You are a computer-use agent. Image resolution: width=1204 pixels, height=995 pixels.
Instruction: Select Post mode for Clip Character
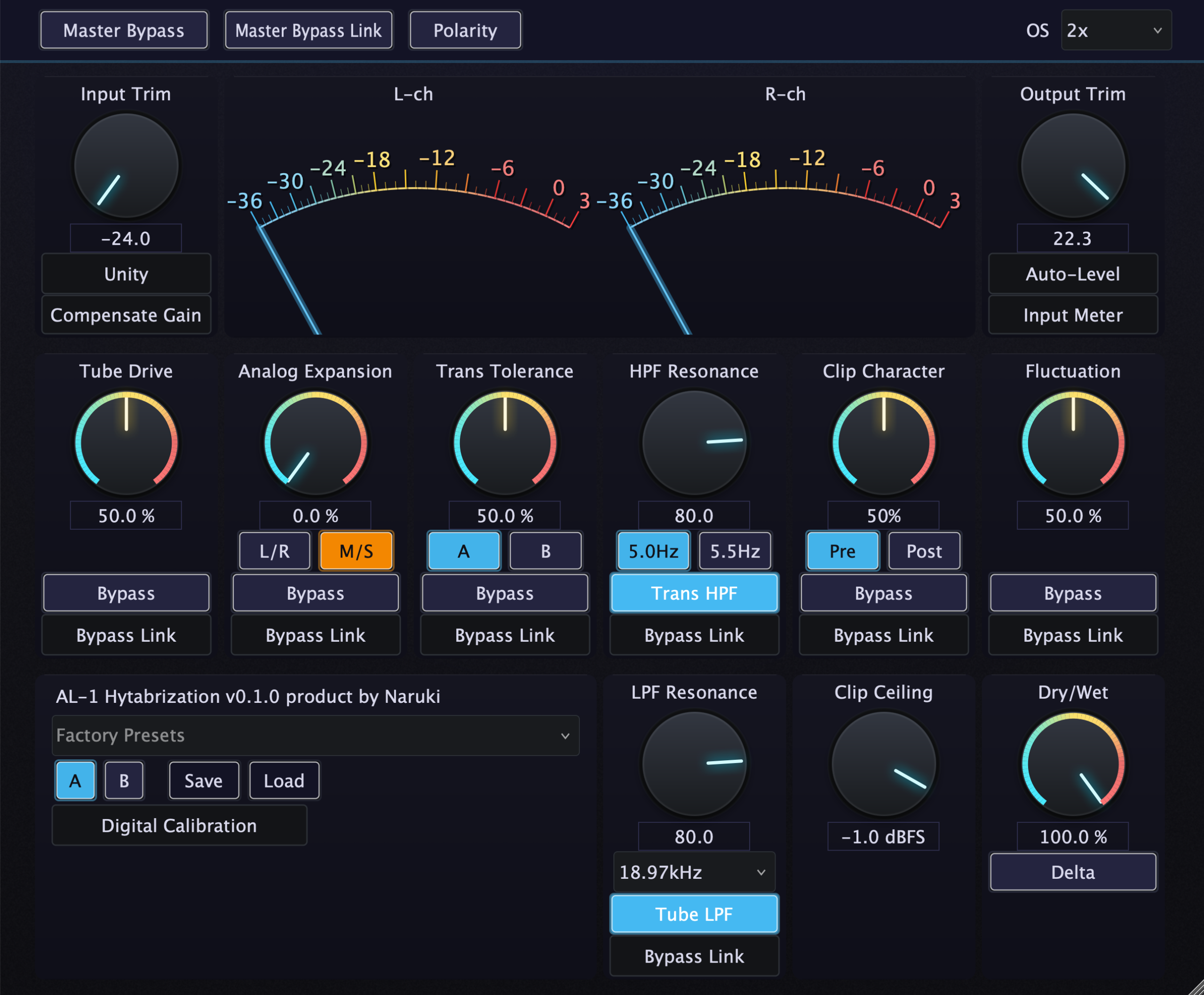(x=924, y=551)
